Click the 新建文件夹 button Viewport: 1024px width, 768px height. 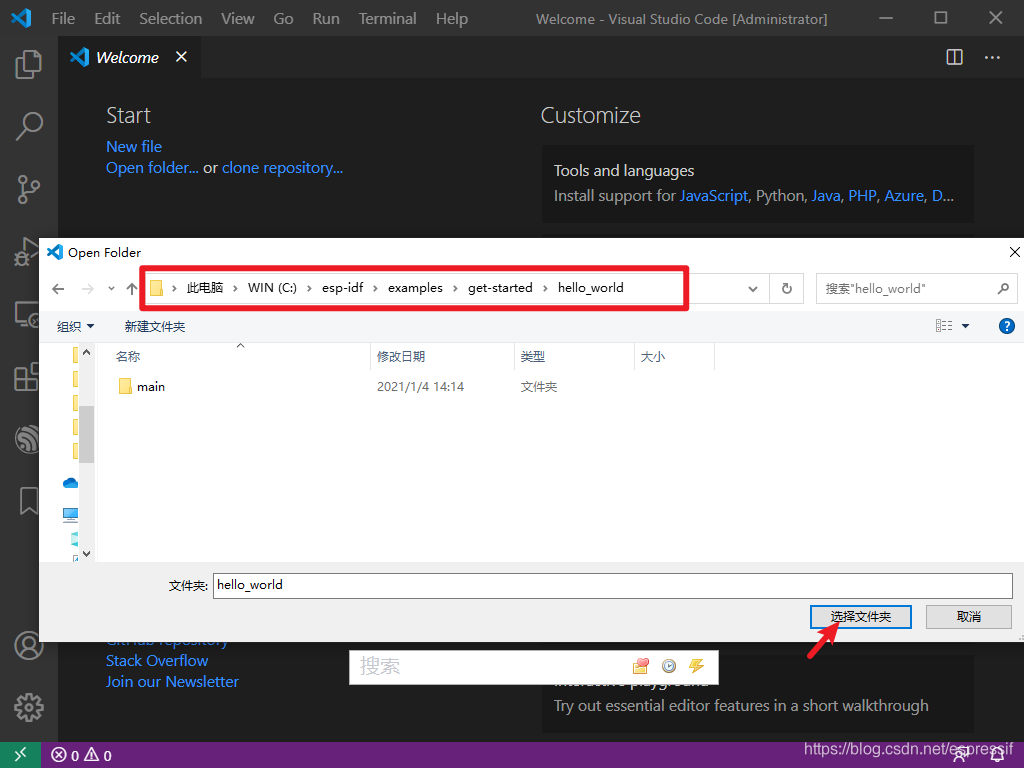coord(155,327)
